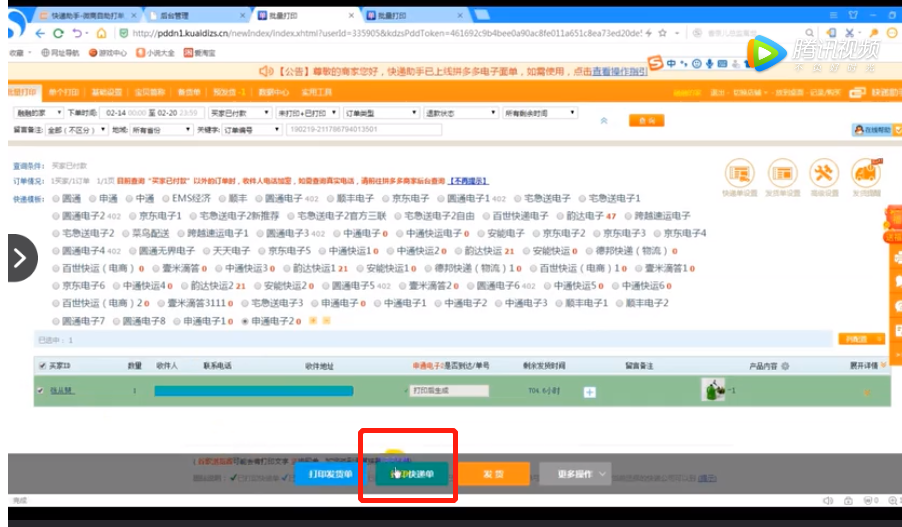Click the 打印发货单 button
Viewport: 902px width, 527px height.
[330, 474]
